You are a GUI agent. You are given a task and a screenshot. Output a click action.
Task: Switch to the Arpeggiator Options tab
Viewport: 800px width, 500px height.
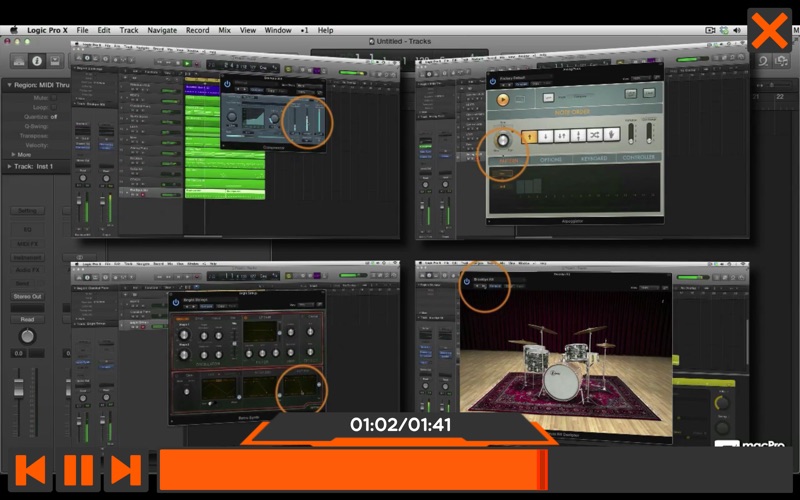click(551, 160)
